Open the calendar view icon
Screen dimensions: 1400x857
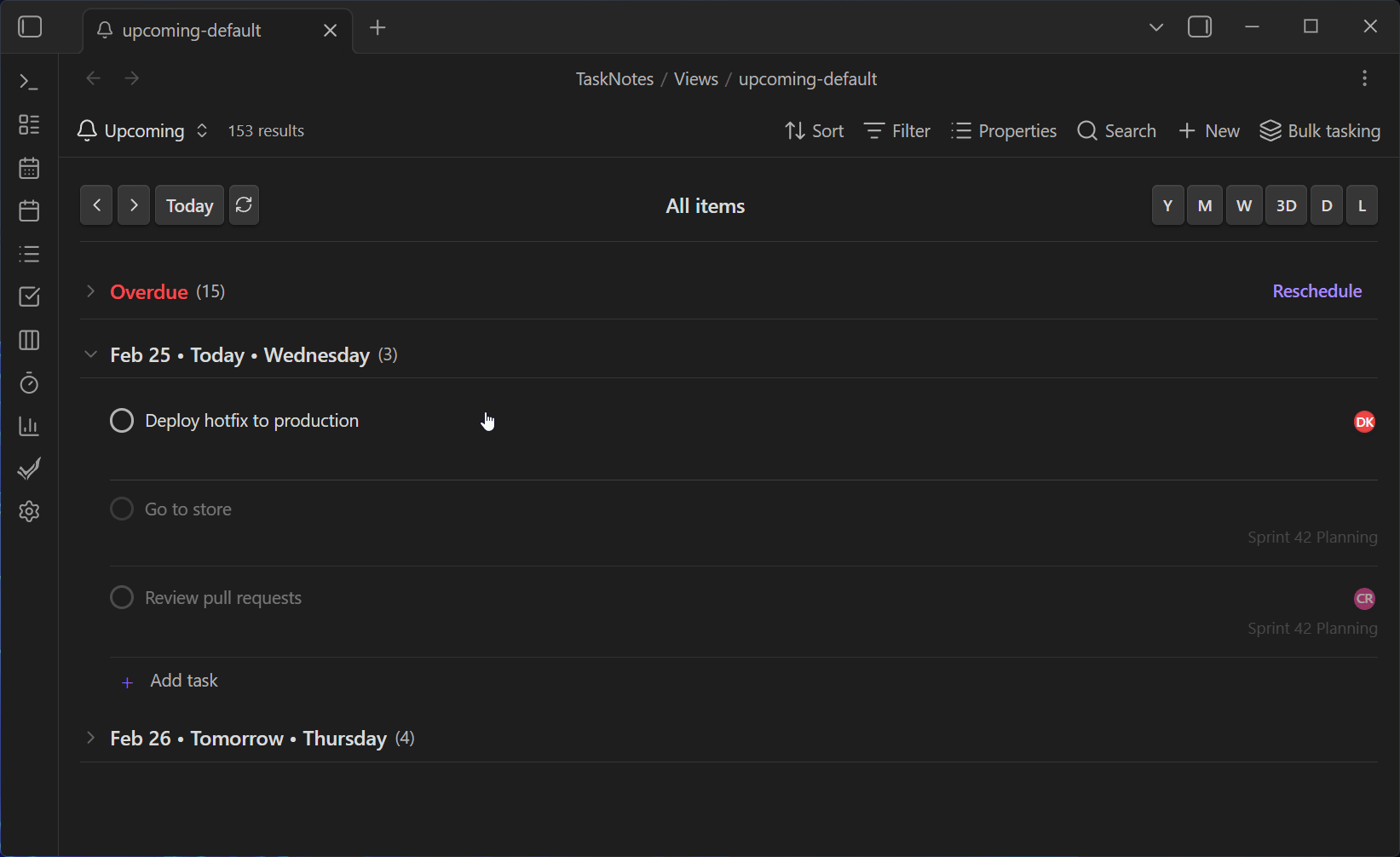pyautogui.click(x=28, y=168)
